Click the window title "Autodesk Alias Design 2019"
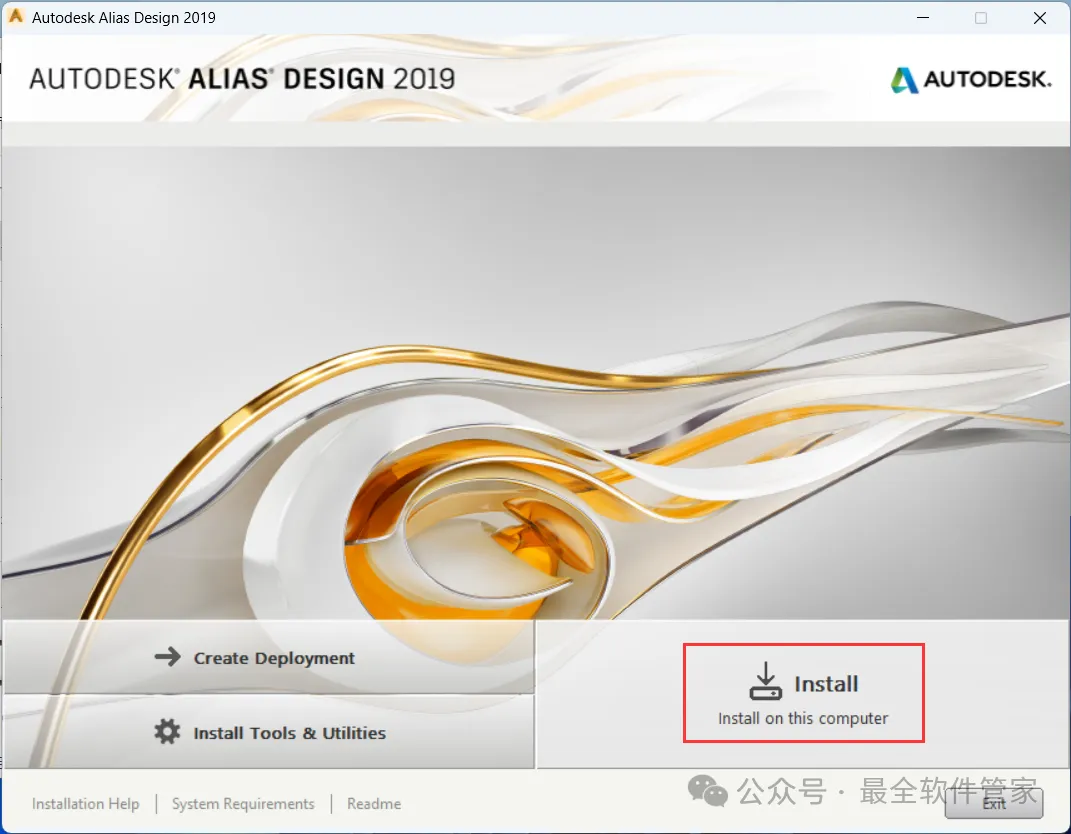The height and width of the screenshot is (834, 1071). click(x=124, y=18)
